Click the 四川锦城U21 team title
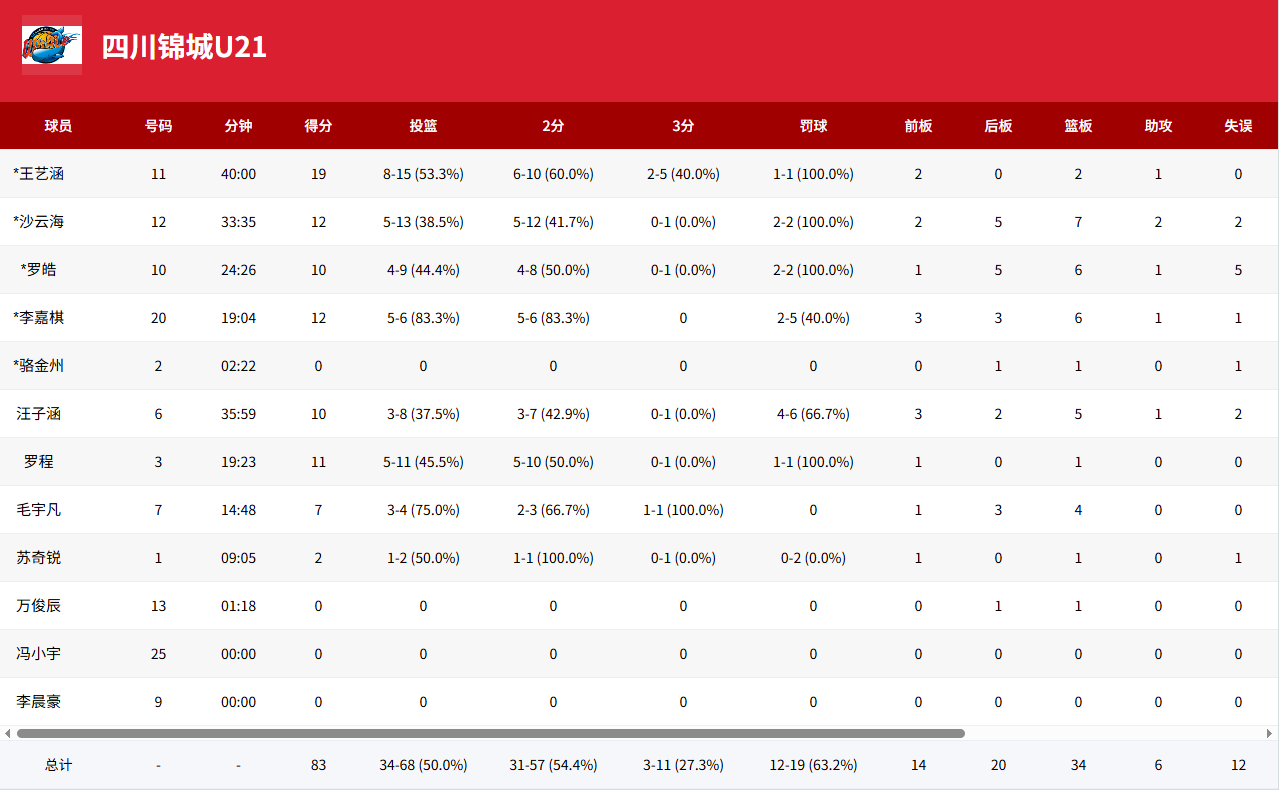1279x790 pixels. click(184, 47)
